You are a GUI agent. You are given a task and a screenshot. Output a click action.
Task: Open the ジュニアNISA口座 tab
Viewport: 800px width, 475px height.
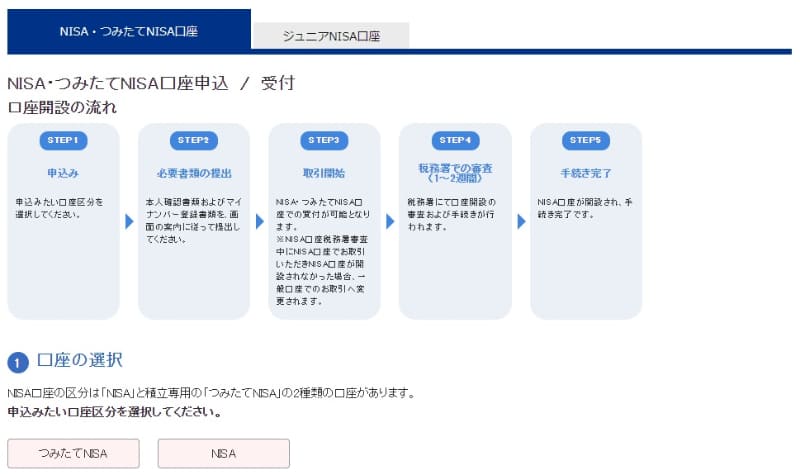[331, 36]
